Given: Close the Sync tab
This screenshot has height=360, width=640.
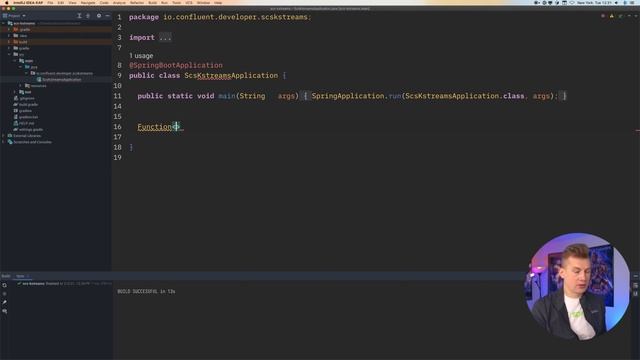Looking at the screenshot, I should coord(28,276).
